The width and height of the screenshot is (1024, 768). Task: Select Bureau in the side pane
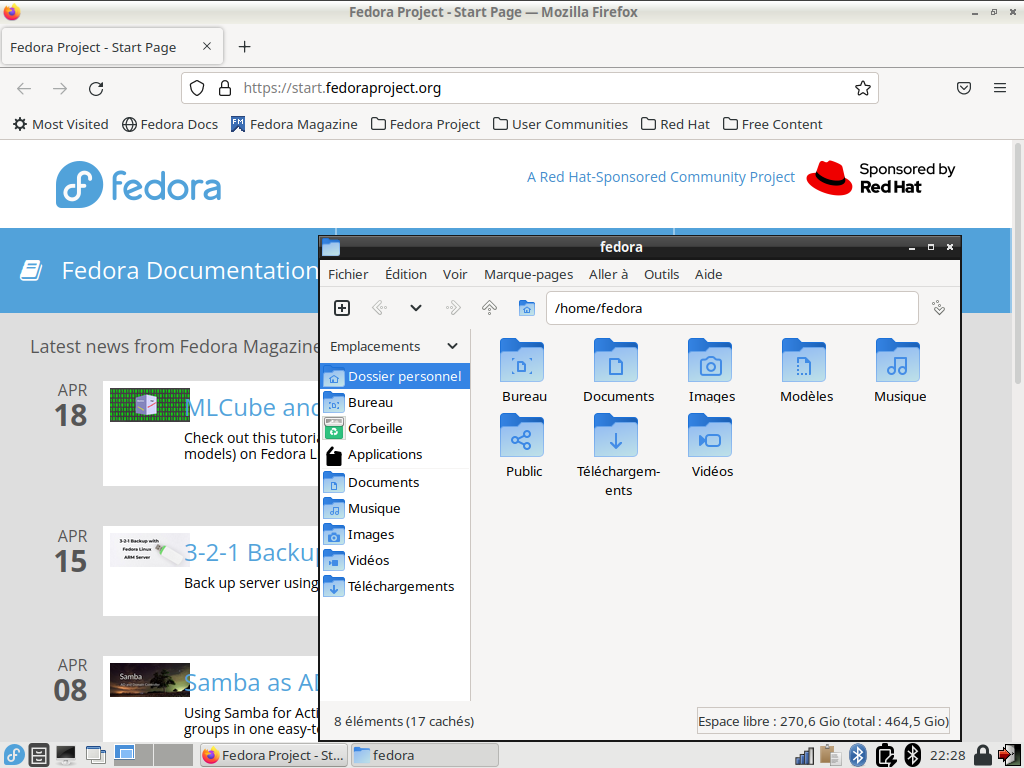coord(395,402)
